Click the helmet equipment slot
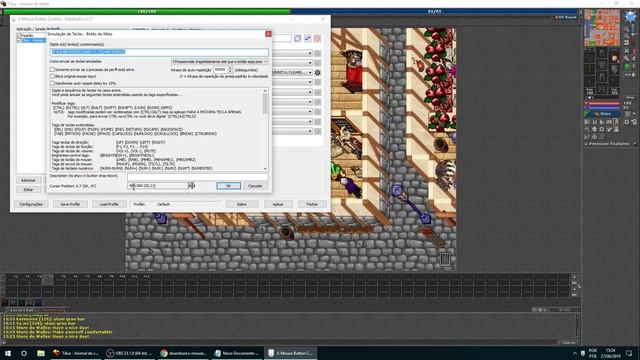The image size is (640, 360). pos(602,53)
